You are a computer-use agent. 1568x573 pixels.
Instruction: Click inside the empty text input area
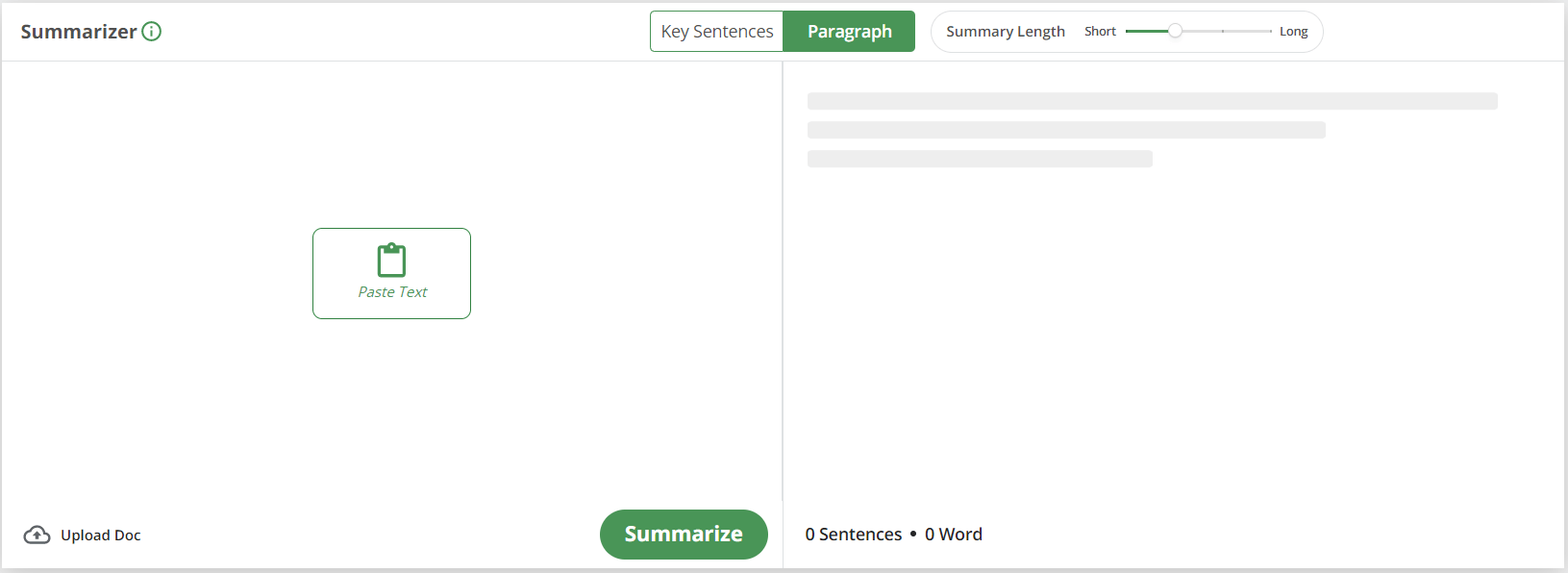click(x=385, y=413)
